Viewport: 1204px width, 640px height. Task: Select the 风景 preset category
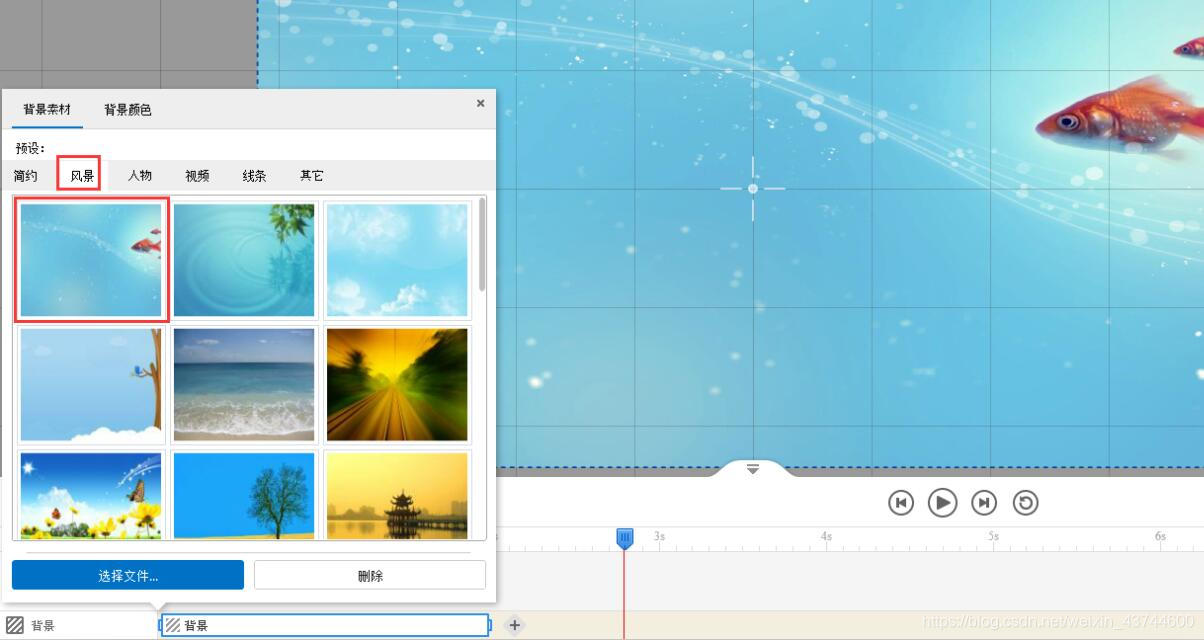(x=82, y=176)
